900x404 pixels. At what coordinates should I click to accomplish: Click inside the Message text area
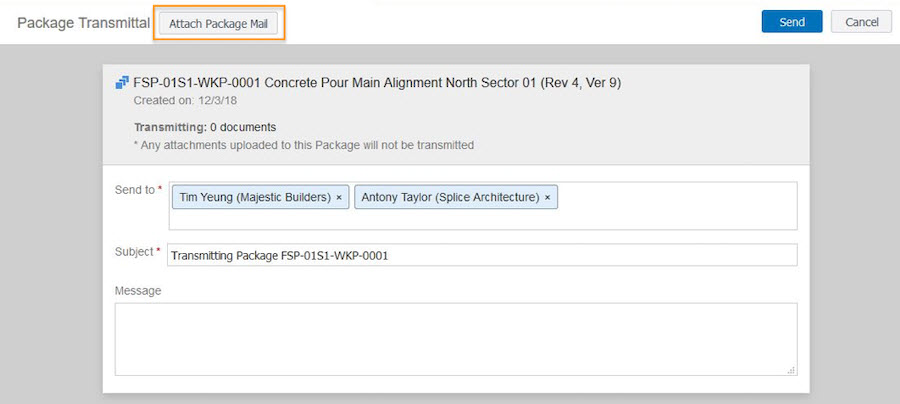(456, 339)
